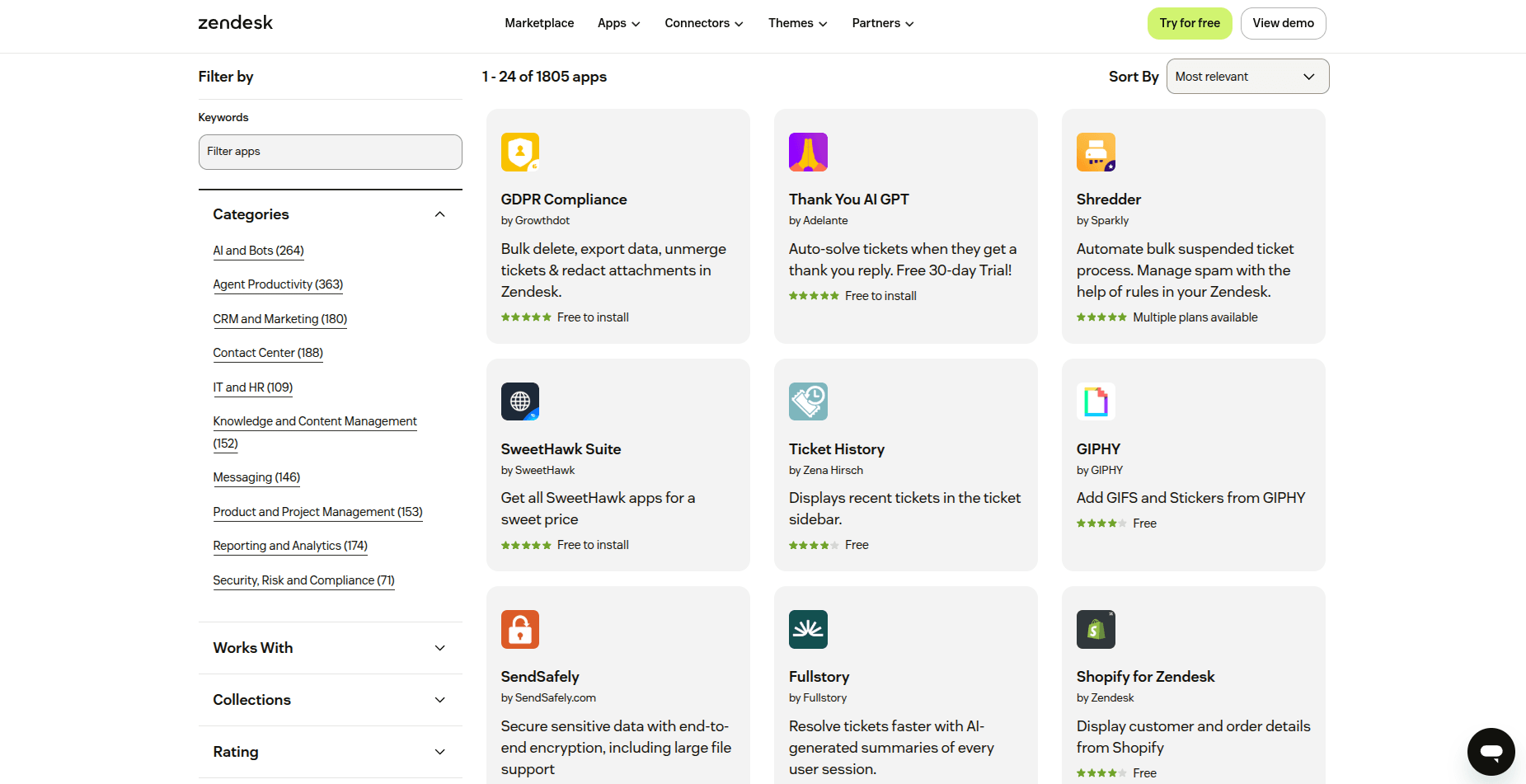
Task: Open the GDPR Compliance app title
Action: click(x=564, y=200)
